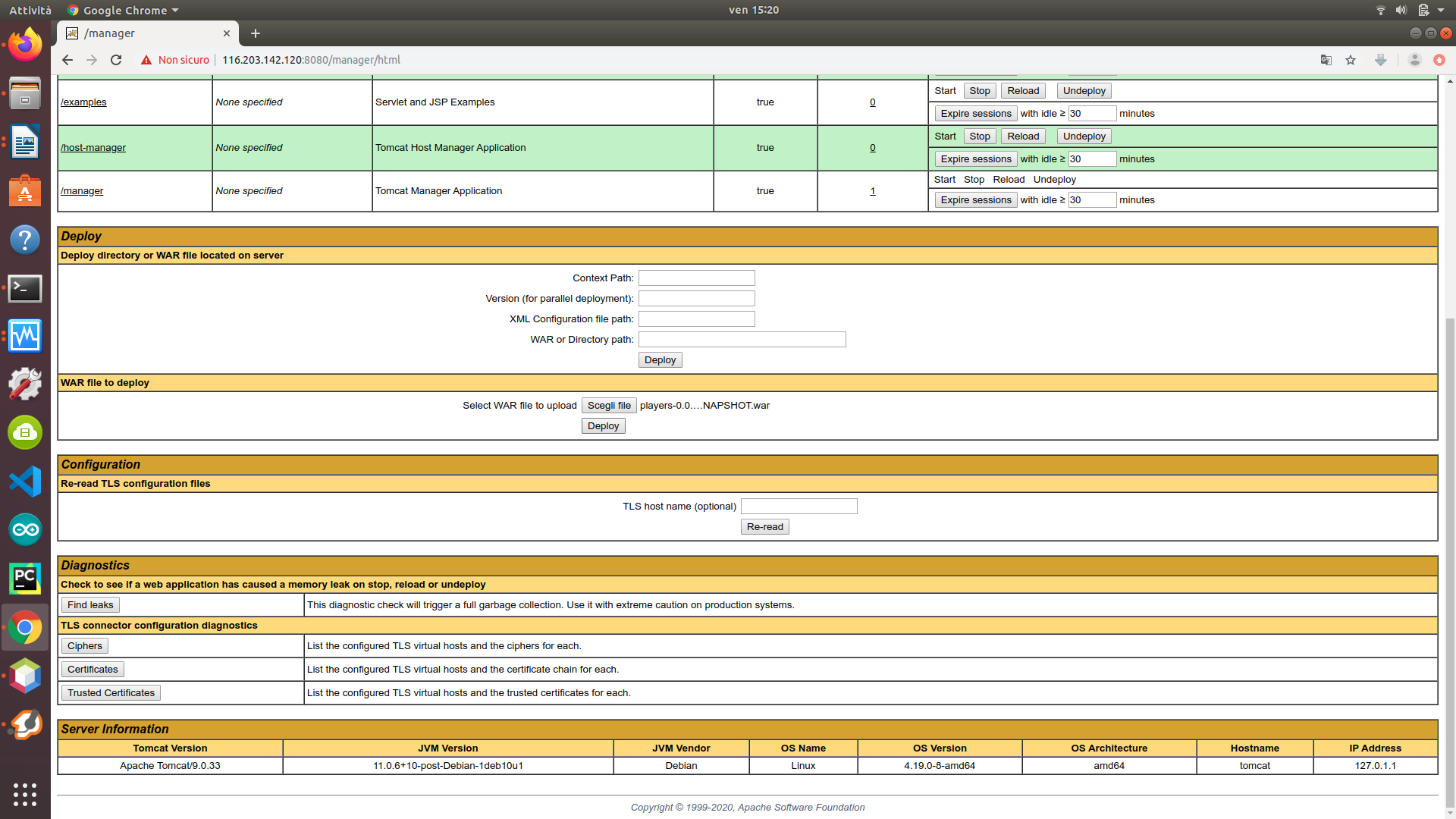Image resolution: width=1456 pixels, height=819 pixels.
Task: Go forward in browser history
Action: click(92, 60)
